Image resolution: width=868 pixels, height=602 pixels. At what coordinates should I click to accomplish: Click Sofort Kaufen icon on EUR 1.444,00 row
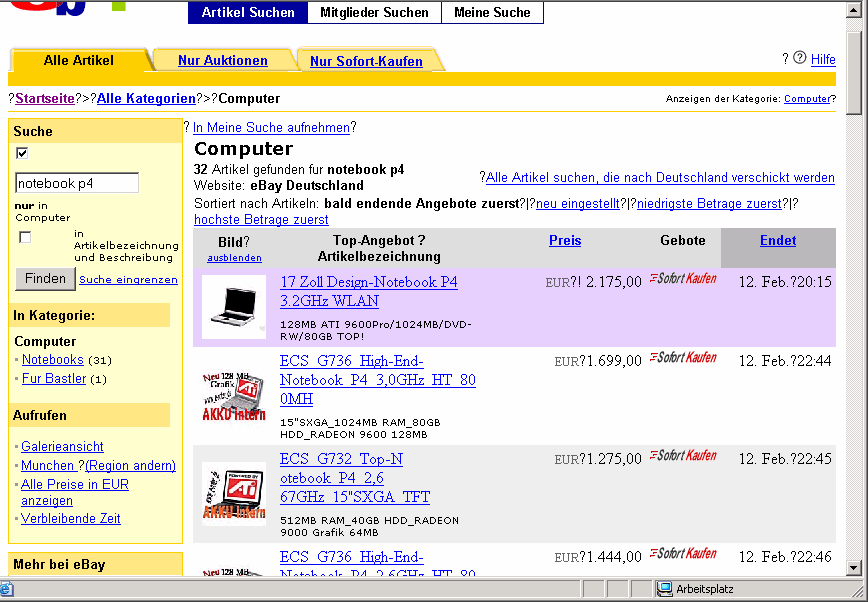[x=683, y=554]
